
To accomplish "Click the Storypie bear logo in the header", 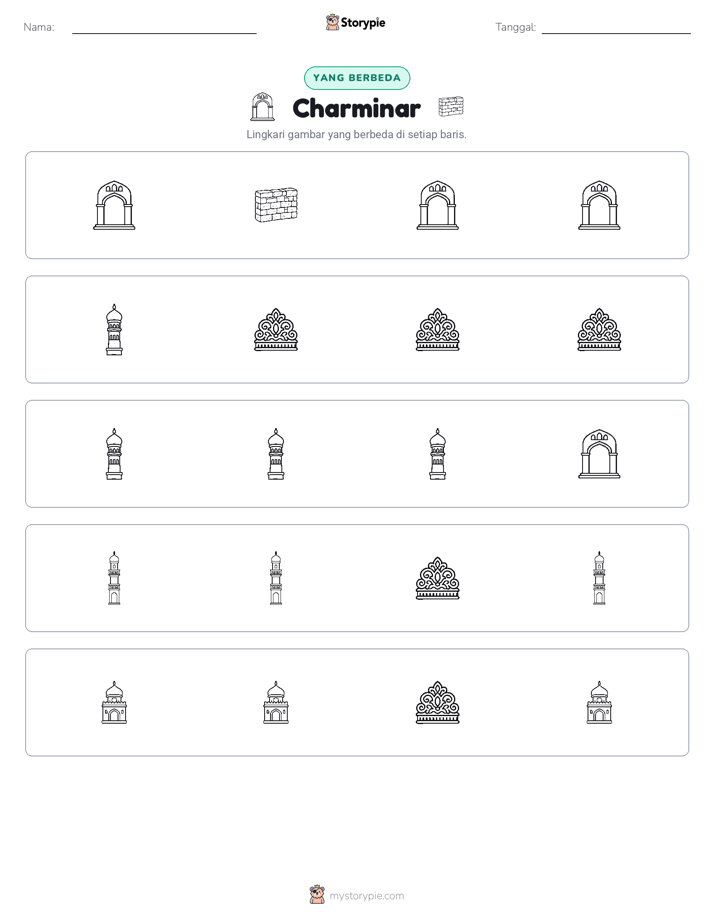I will pos(332,22).
